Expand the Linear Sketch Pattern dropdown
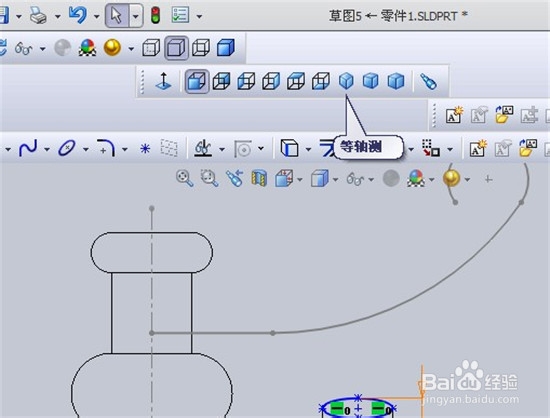The height and width of the screenshot is (418, 550). pos(450,149)
